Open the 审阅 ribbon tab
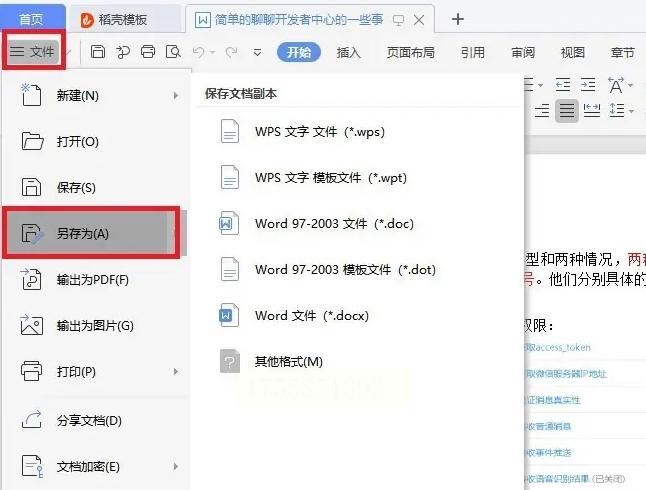This screenshot has height=490, width=646. click(523, 52)
